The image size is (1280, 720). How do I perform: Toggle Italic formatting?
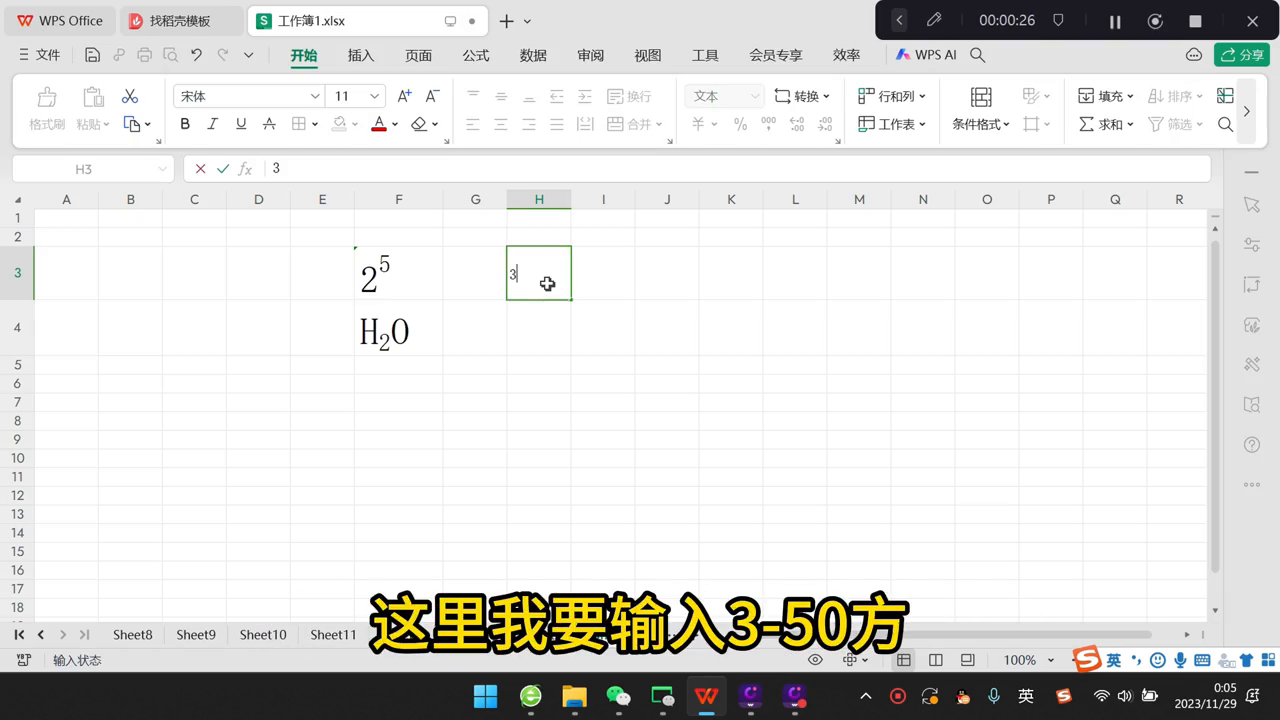[212, 124]
